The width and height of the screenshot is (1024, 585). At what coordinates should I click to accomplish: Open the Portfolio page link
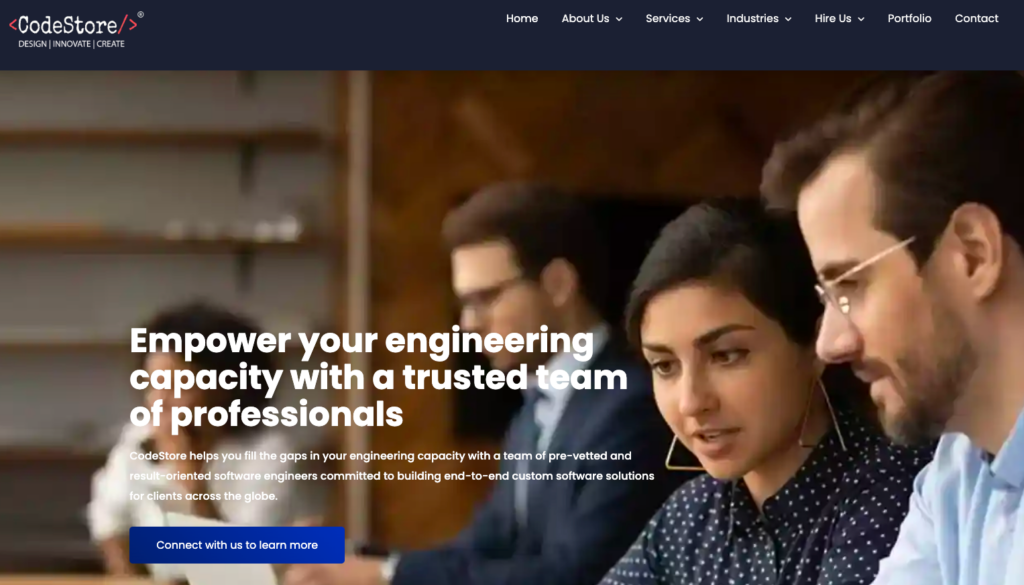909,18
